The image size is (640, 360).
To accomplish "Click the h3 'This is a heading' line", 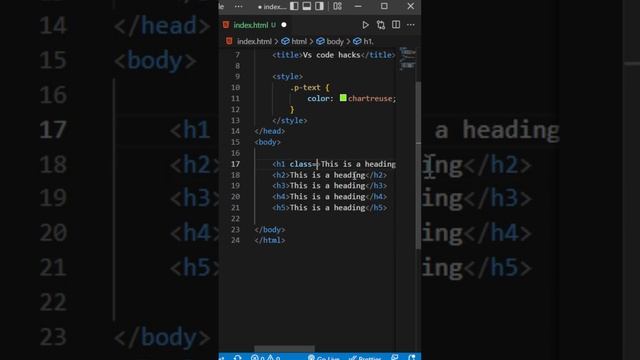I will (330, 186).
